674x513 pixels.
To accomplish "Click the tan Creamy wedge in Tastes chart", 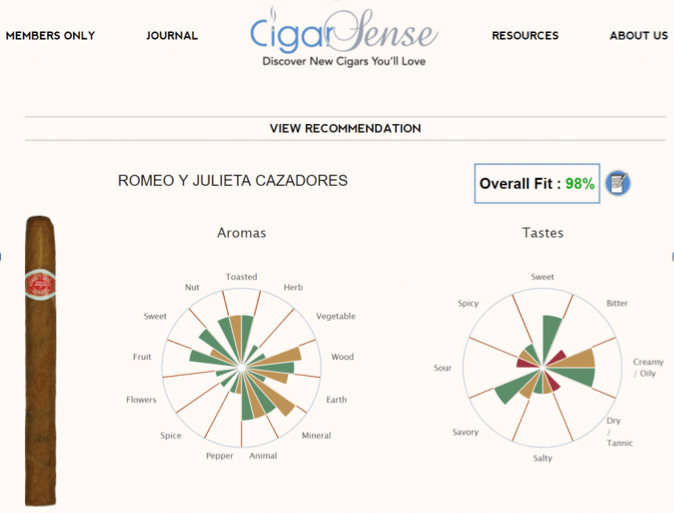I will (576, 360).
